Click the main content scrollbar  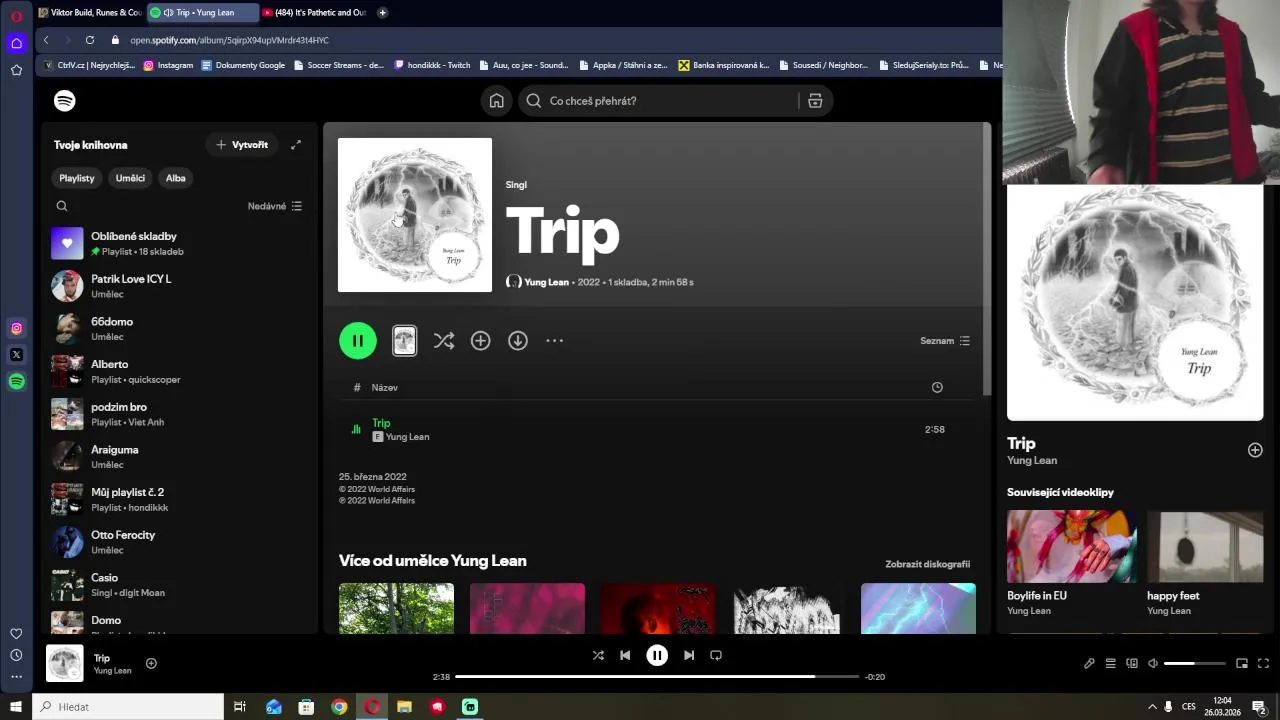coord(987,258)
